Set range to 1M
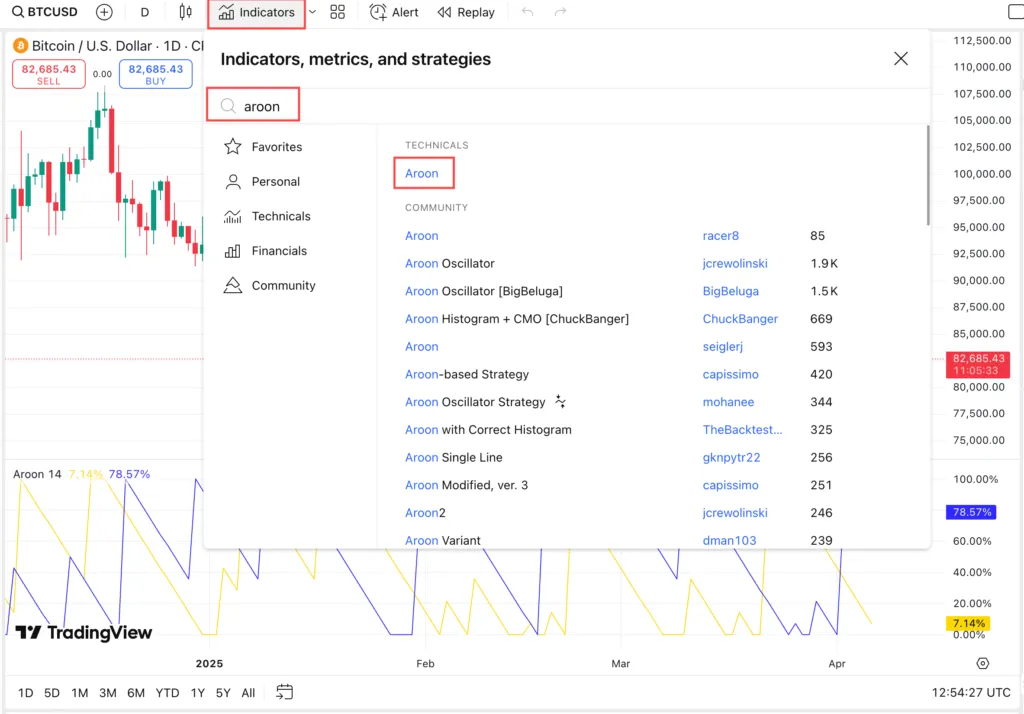Screen dimensions: 1024x714 tap(80, 693)
